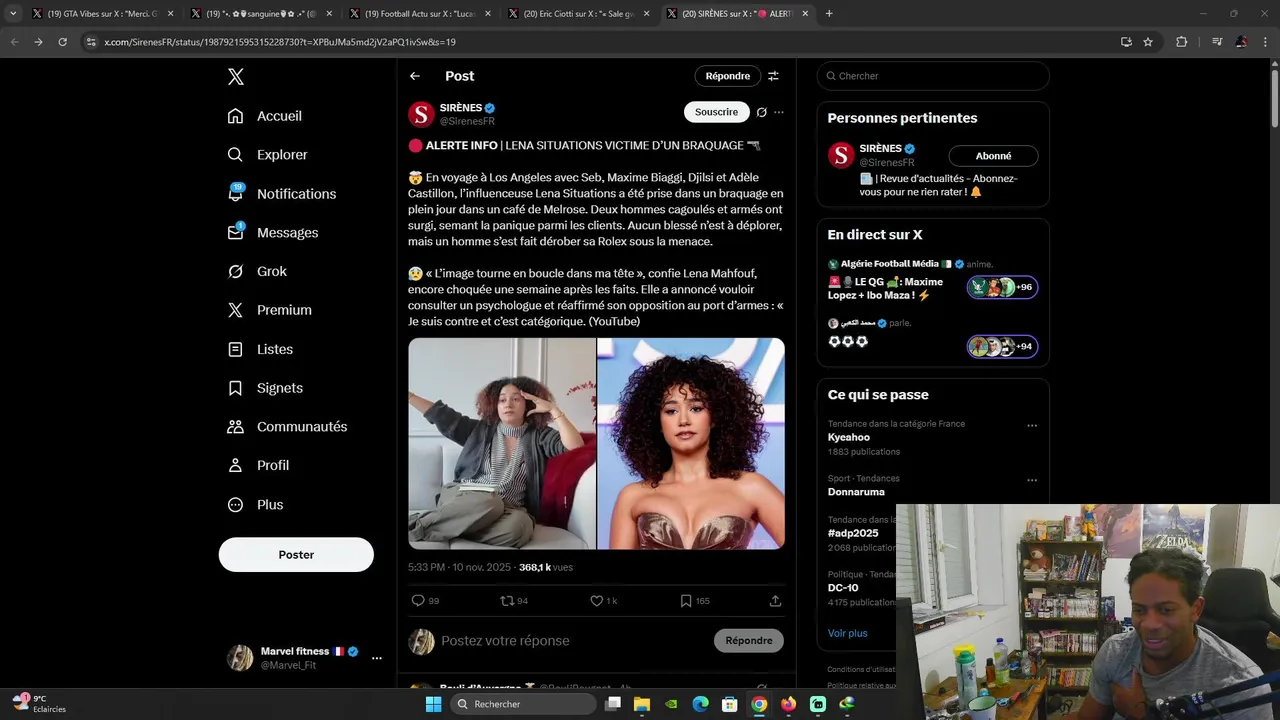
Task: Open Chrome extensions puzzle icon
Action: click(1181, 42)
